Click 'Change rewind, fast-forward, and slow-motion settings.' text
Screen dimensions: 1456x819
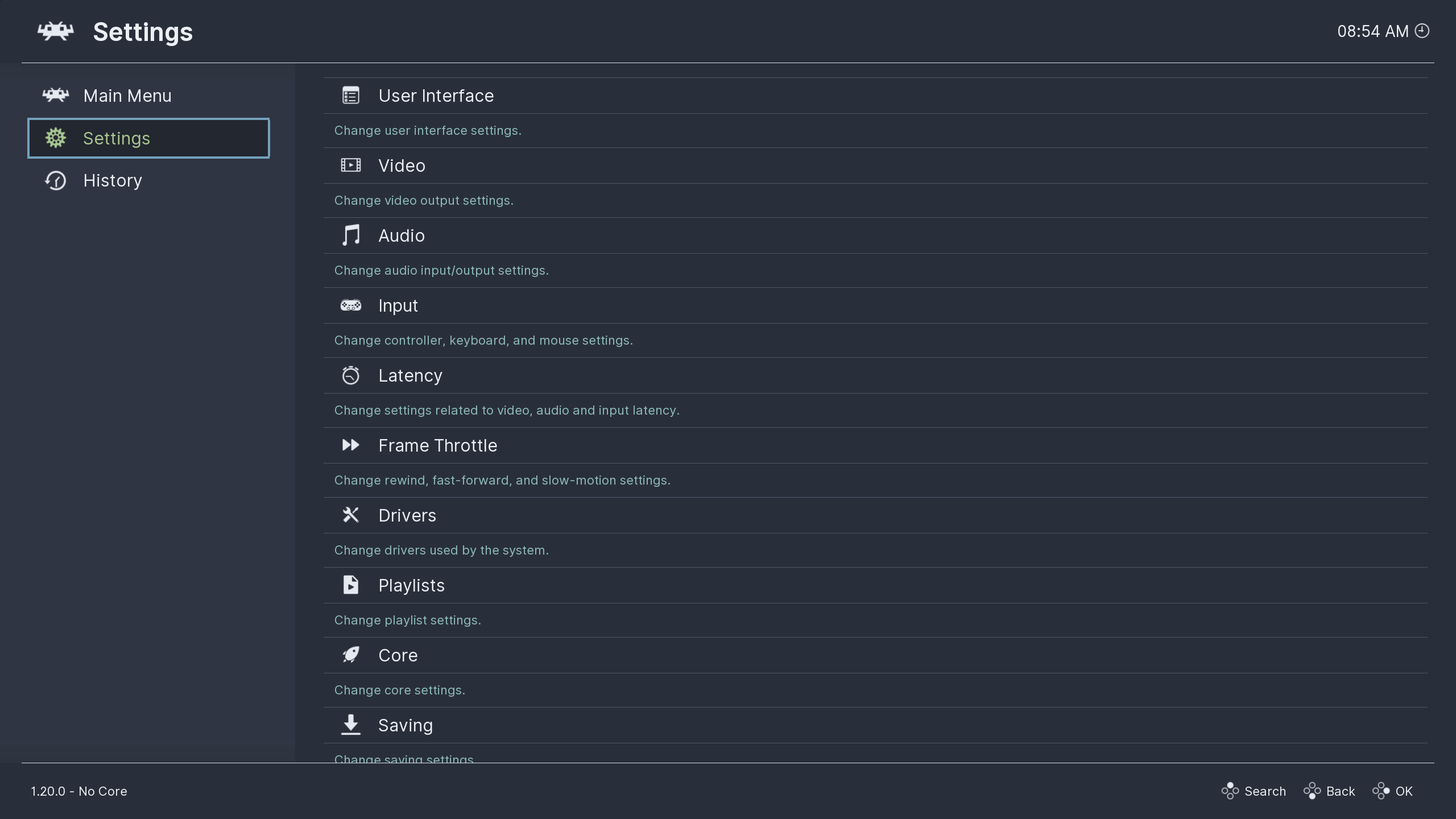click(x=502, y=480)
